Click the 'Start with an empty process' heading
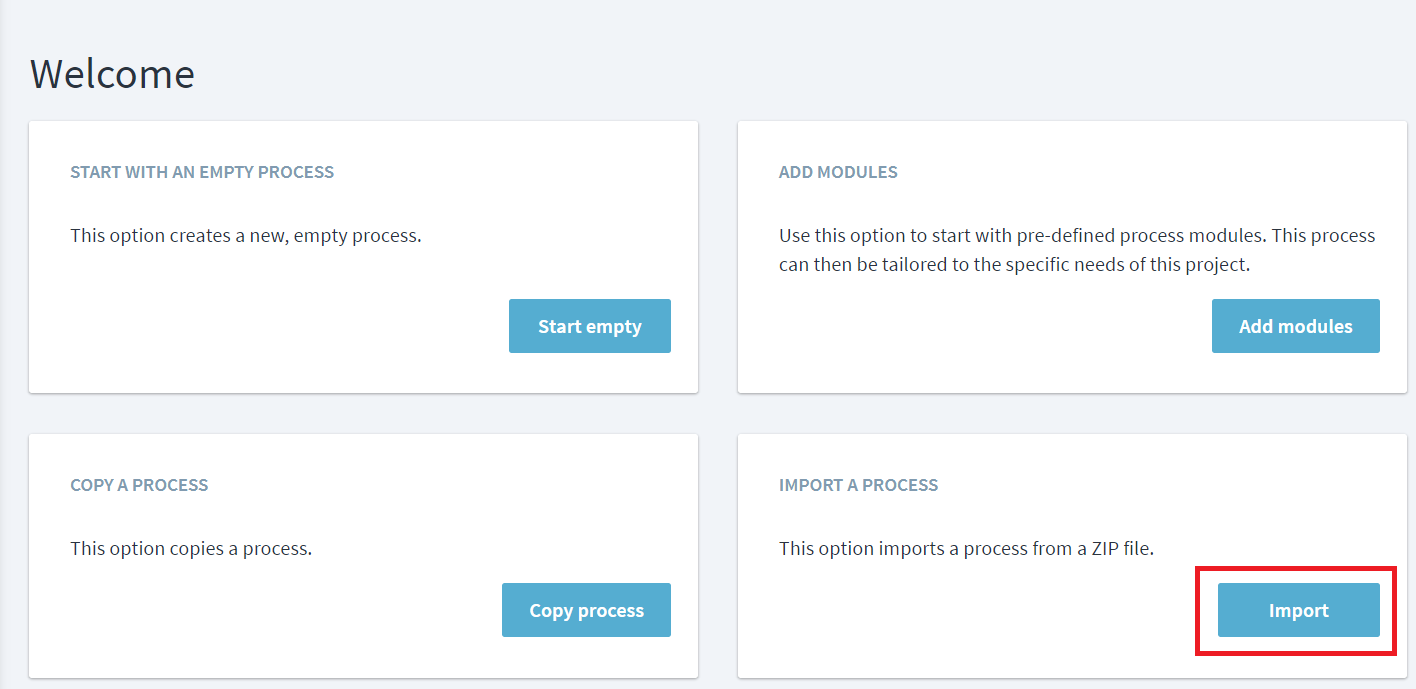 pyautogui.click(x=202, y=172)
